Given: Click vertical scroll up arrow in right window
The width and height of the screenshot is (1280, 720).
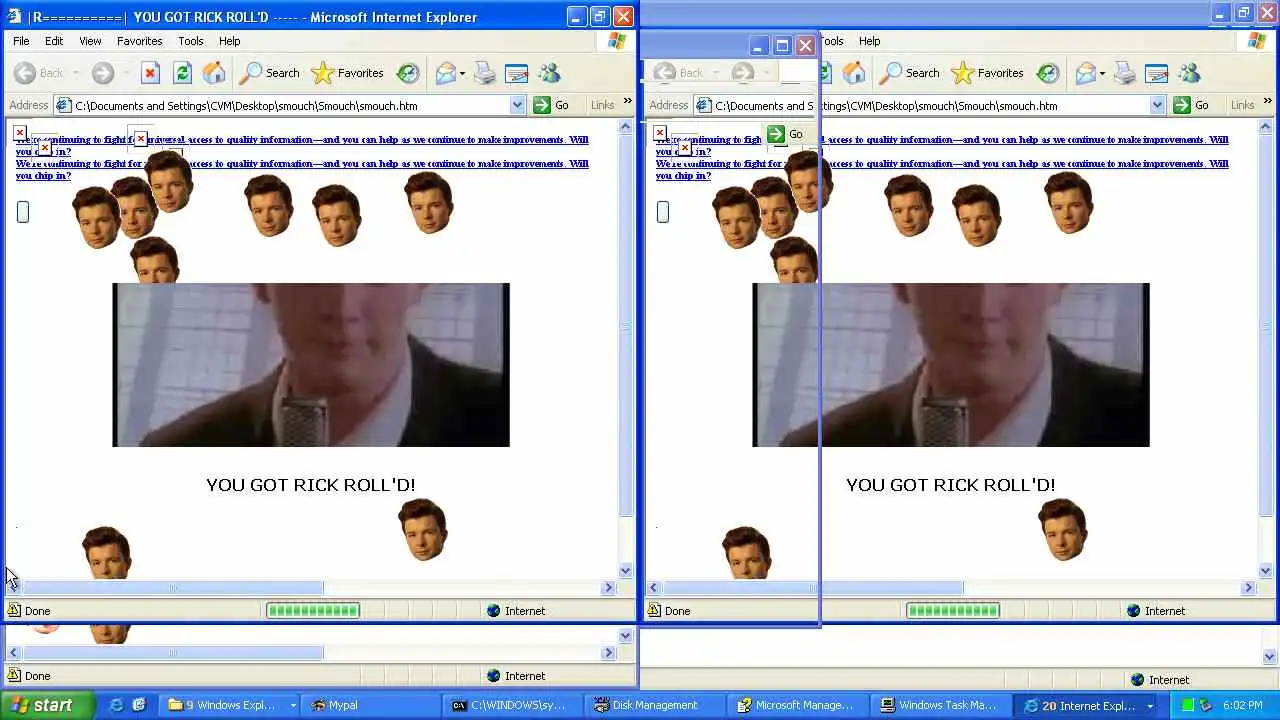Looking at the screenshot, I should click(x=1266, y=128).
